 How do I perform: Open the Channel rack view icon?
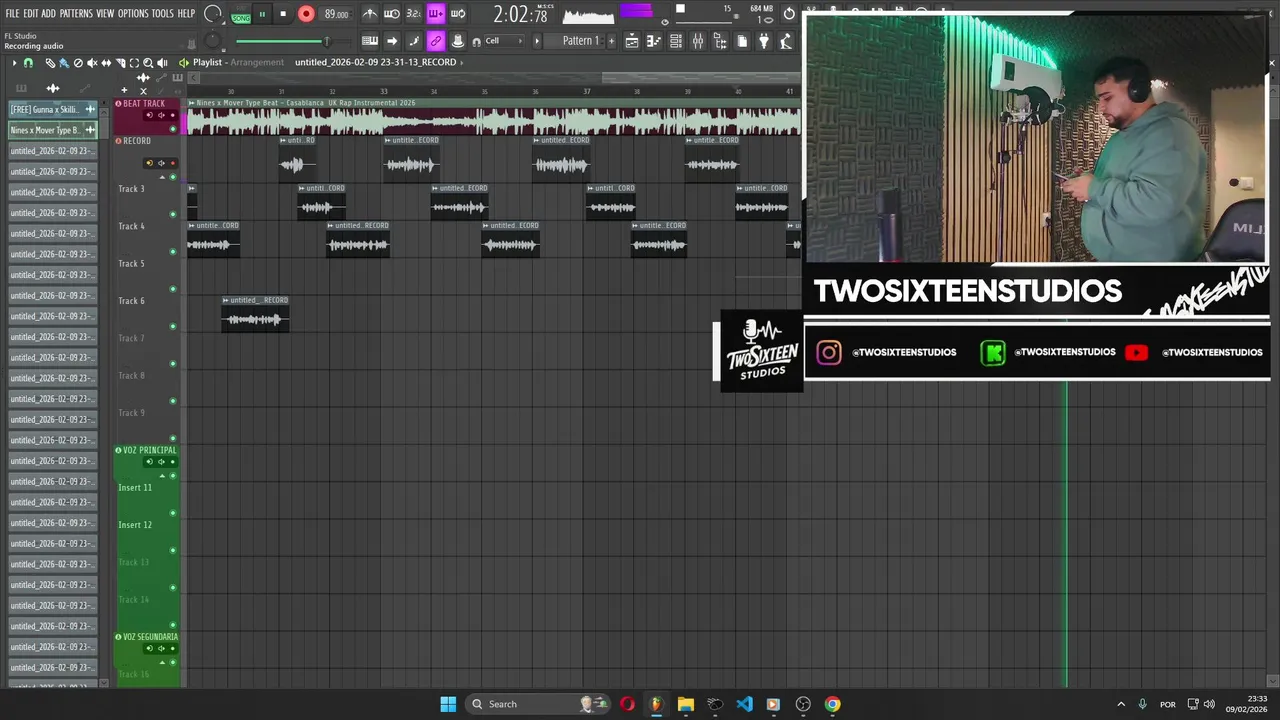(676, 41)
